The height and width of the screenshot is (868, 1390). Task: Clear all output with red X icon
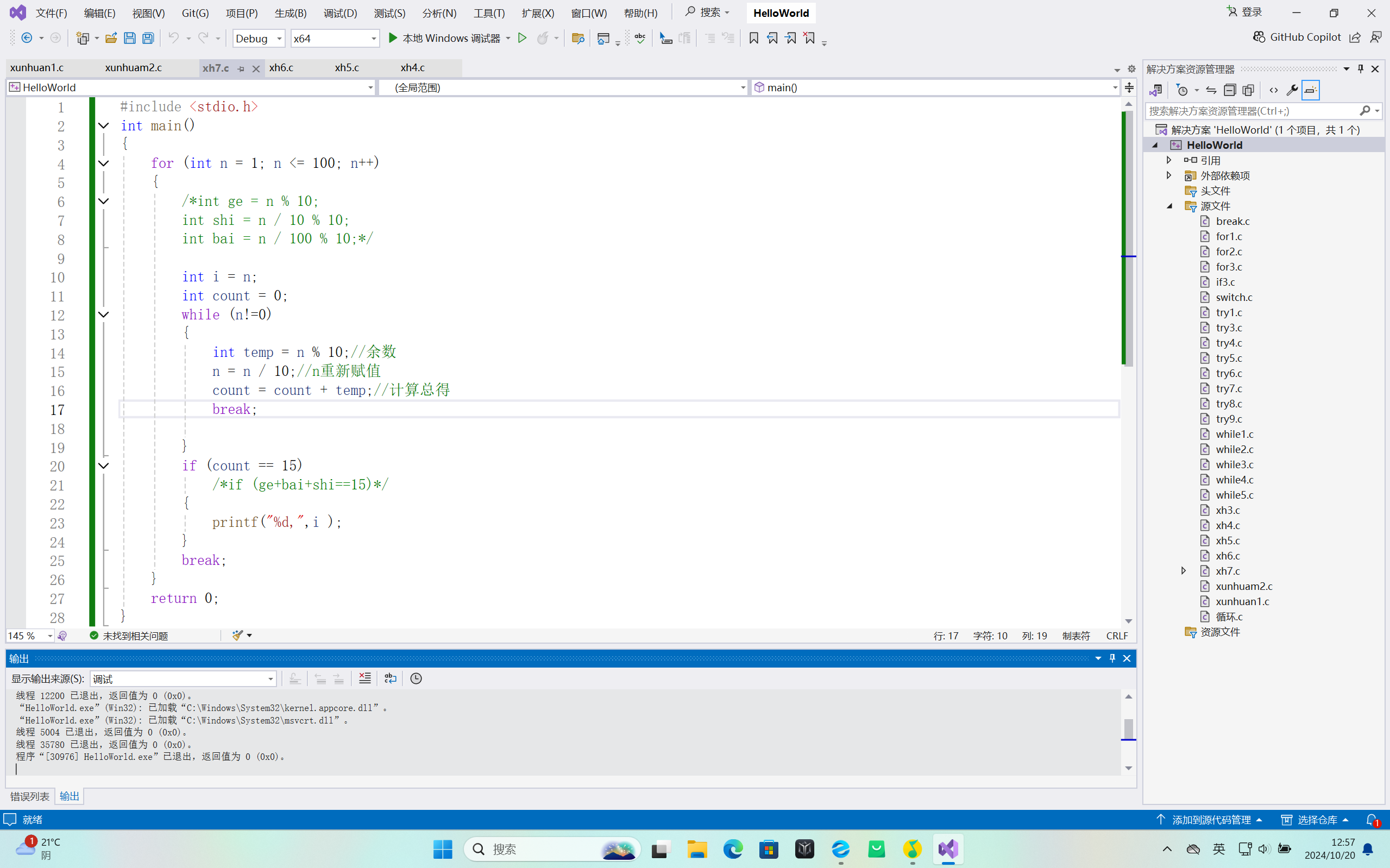pyautogui.click(x=364, y=678)
